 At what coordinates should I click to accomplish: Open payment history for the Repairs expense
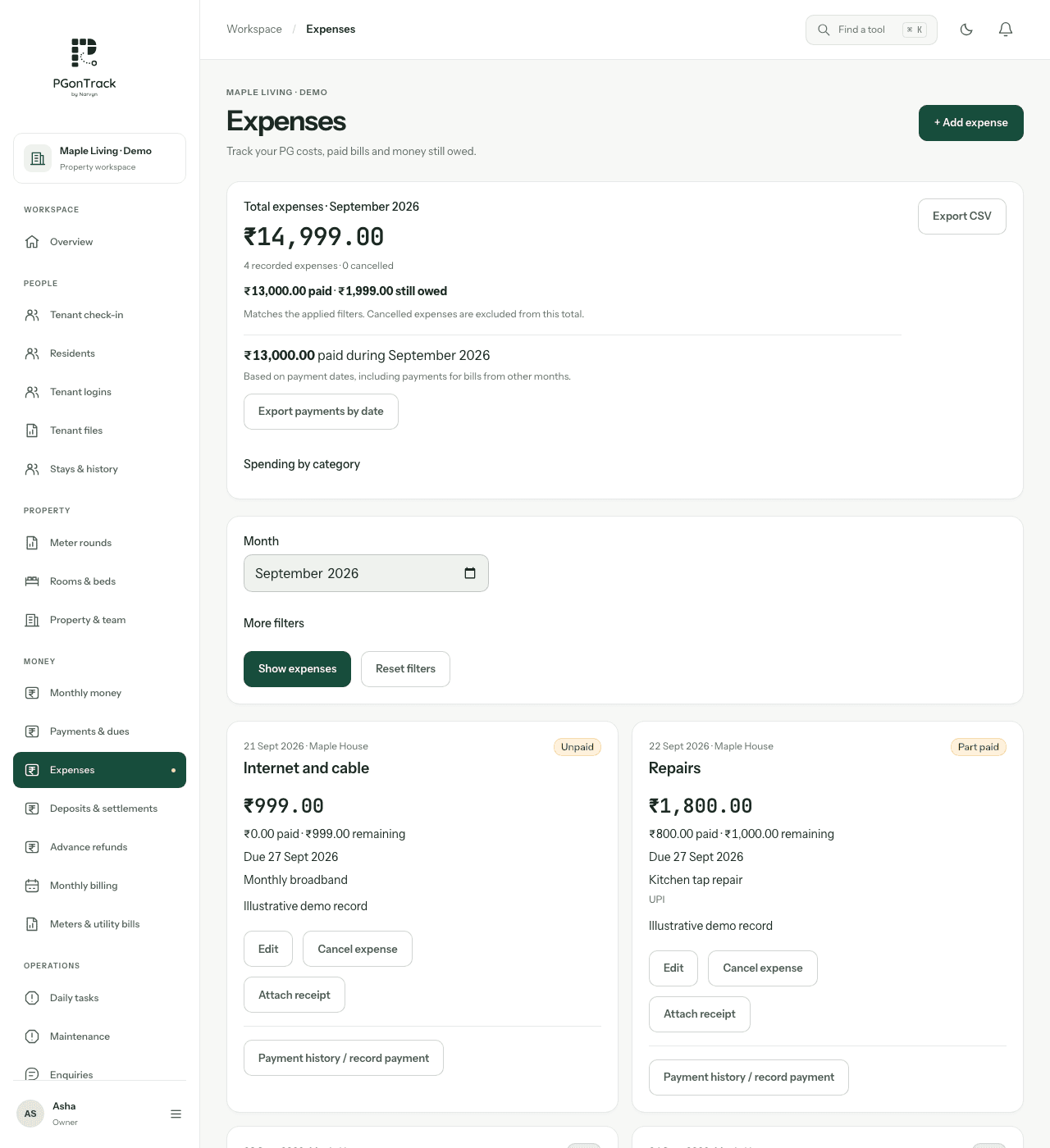click(x=749, y=1077)
